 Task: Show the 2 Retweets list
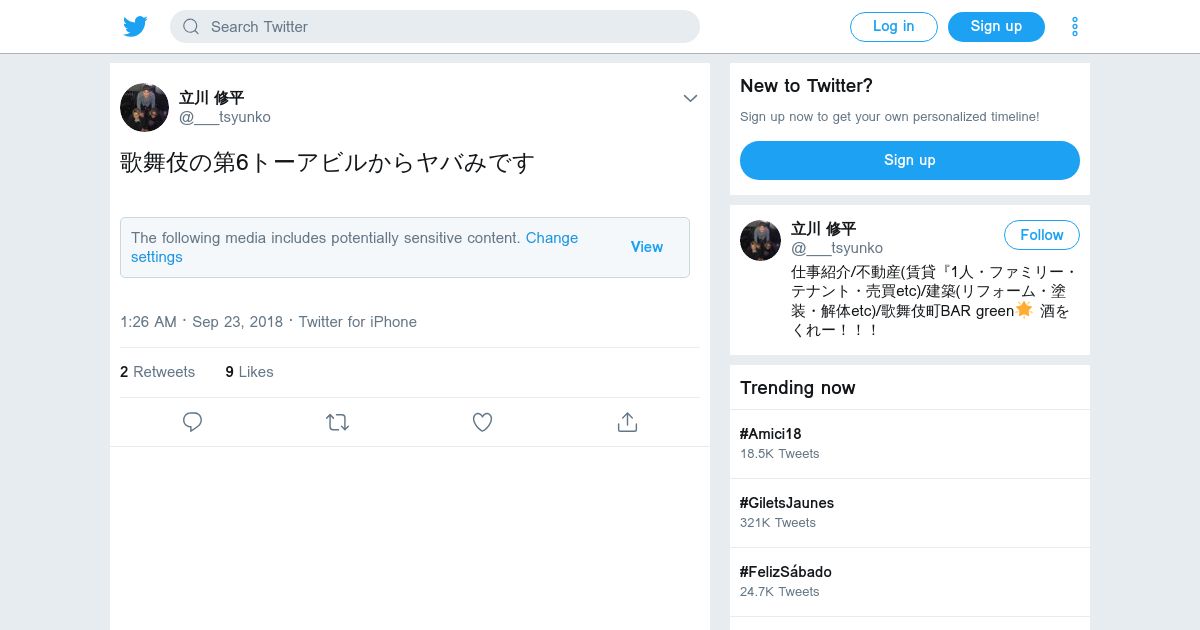point(157,372)
